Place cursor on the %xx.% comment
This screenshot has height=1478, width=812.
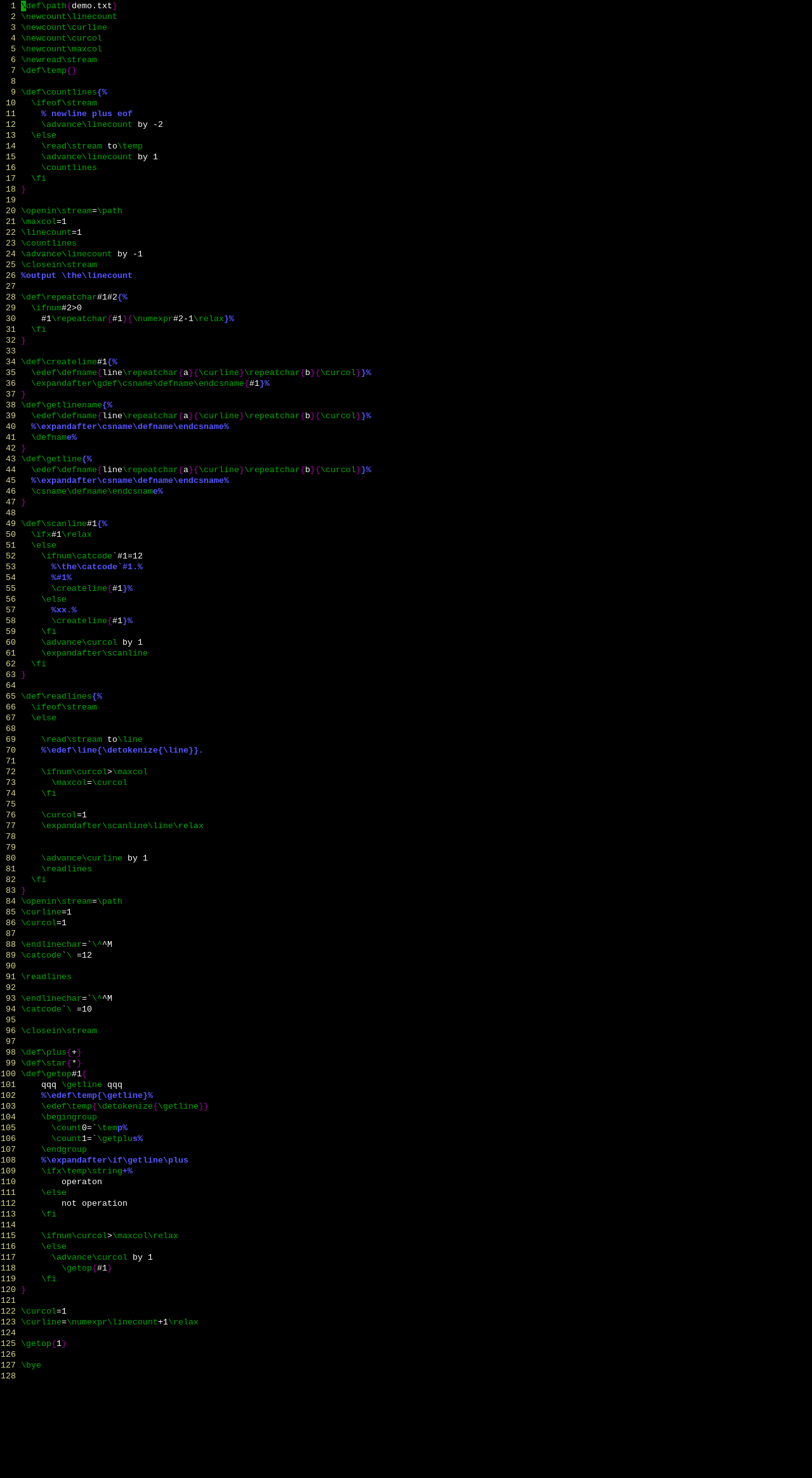64,610
